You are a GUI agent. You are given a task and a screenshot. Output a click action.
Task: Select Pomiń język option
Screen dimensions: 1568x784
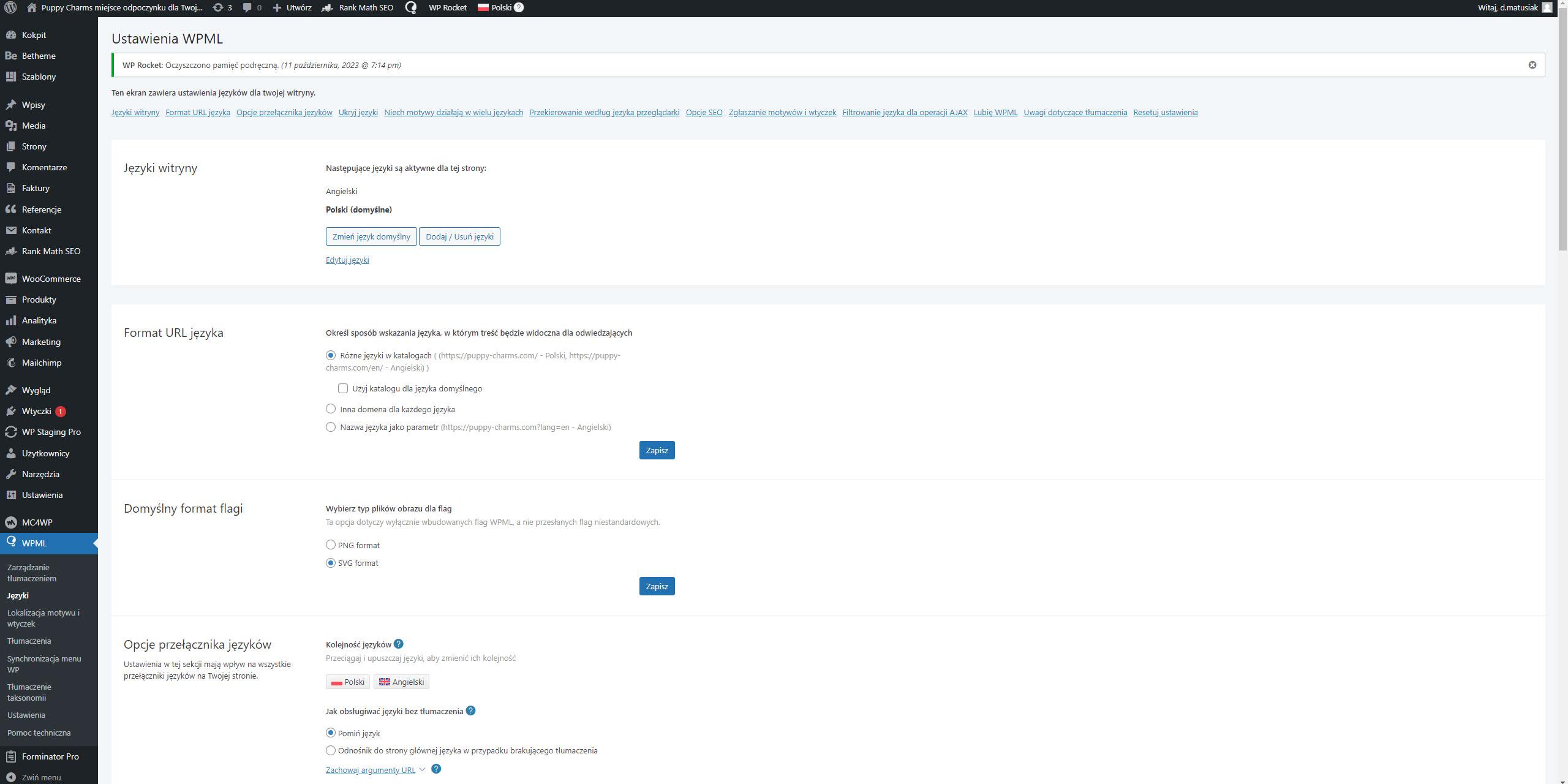pyautogui.click(x=331, y=733)
